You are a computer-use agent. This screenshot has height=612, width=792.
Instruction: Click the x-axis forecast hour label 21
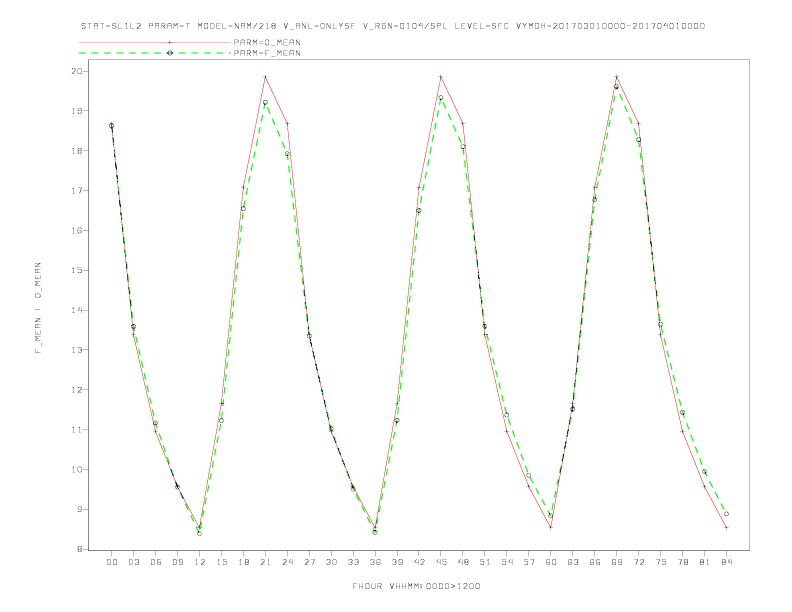pyautogui.click(x=265, y=562)
